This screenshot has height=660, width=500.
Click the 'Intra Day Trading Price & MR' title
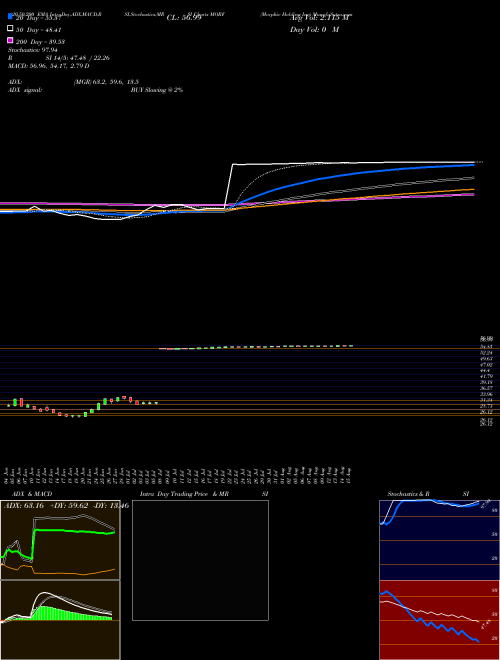184,494
